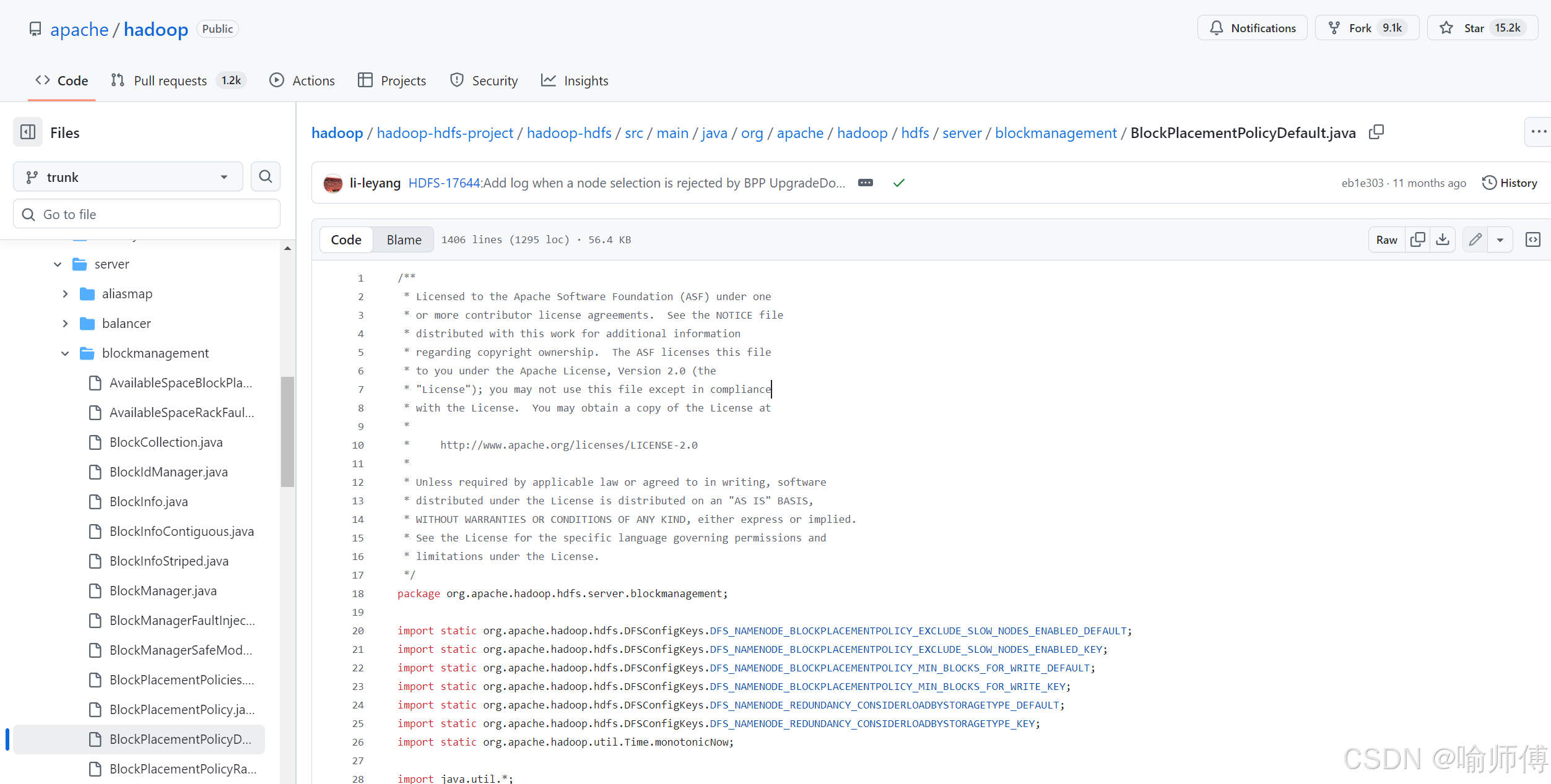Open commit eb1e303 link
The height and width of the screenshot is (784, 1551).
(1362, 183)
